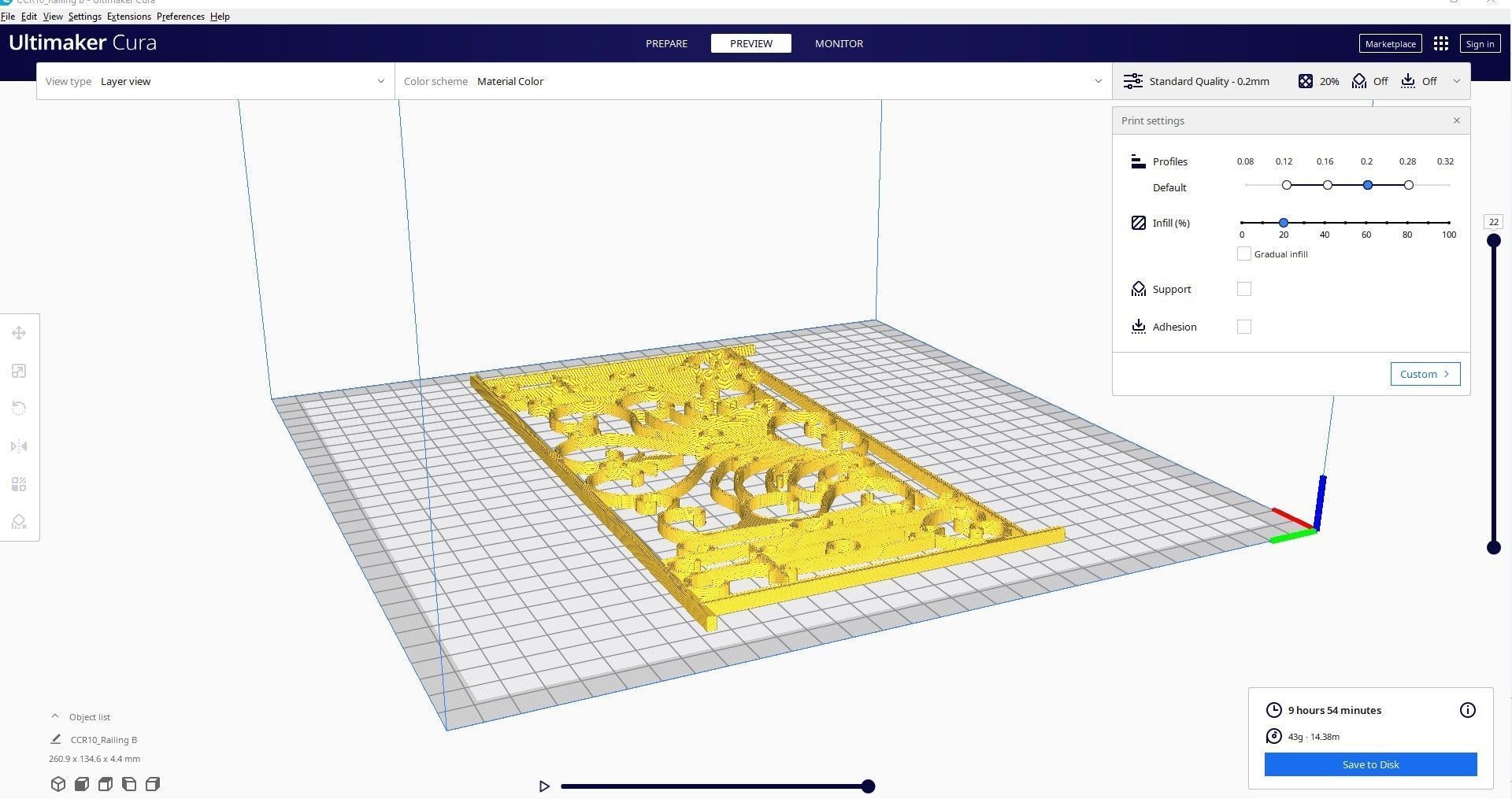Play the layer simulation
The image size is (1512, 799).
[544, 786]
